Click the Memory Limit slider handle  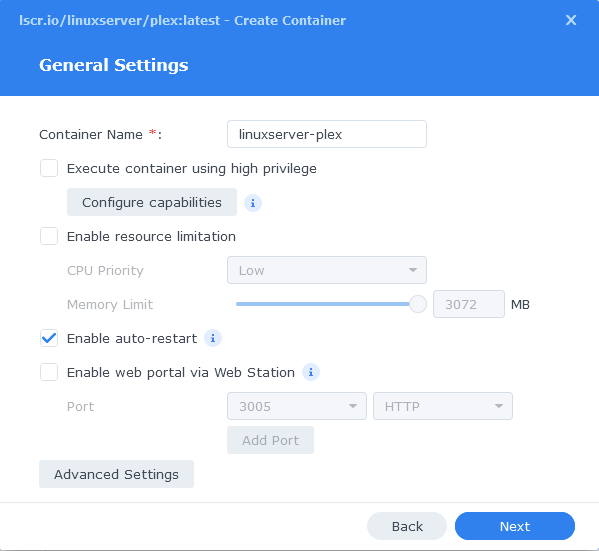(418, 304)
